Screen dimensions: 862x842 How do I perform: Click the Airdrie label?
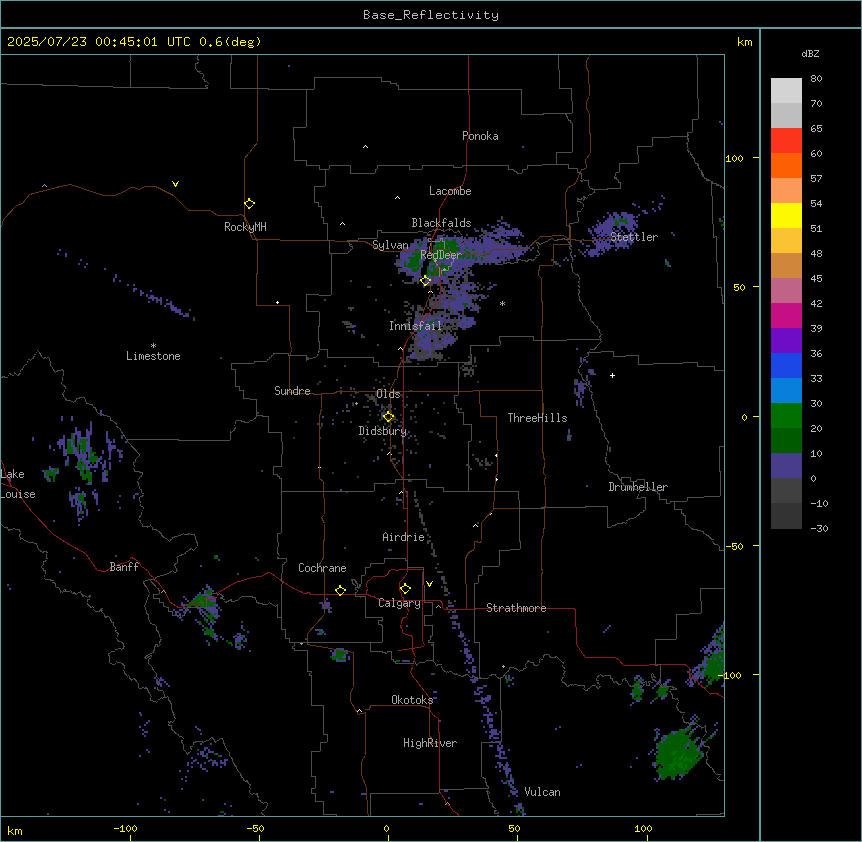404,537
